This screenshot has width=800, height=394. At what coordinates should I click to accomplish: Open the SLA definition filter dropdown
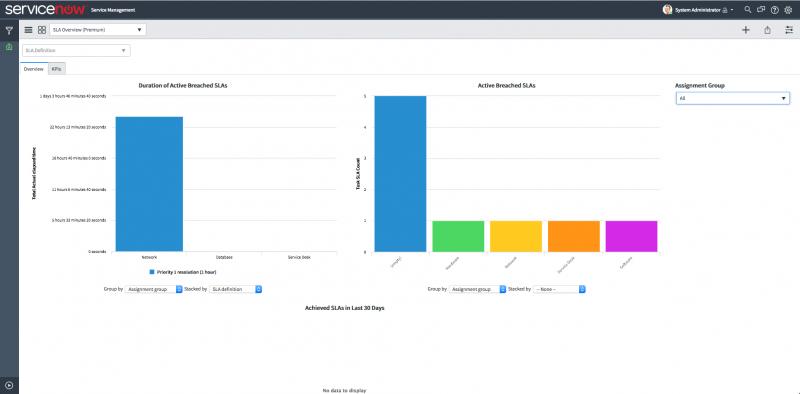coord(77,51)
